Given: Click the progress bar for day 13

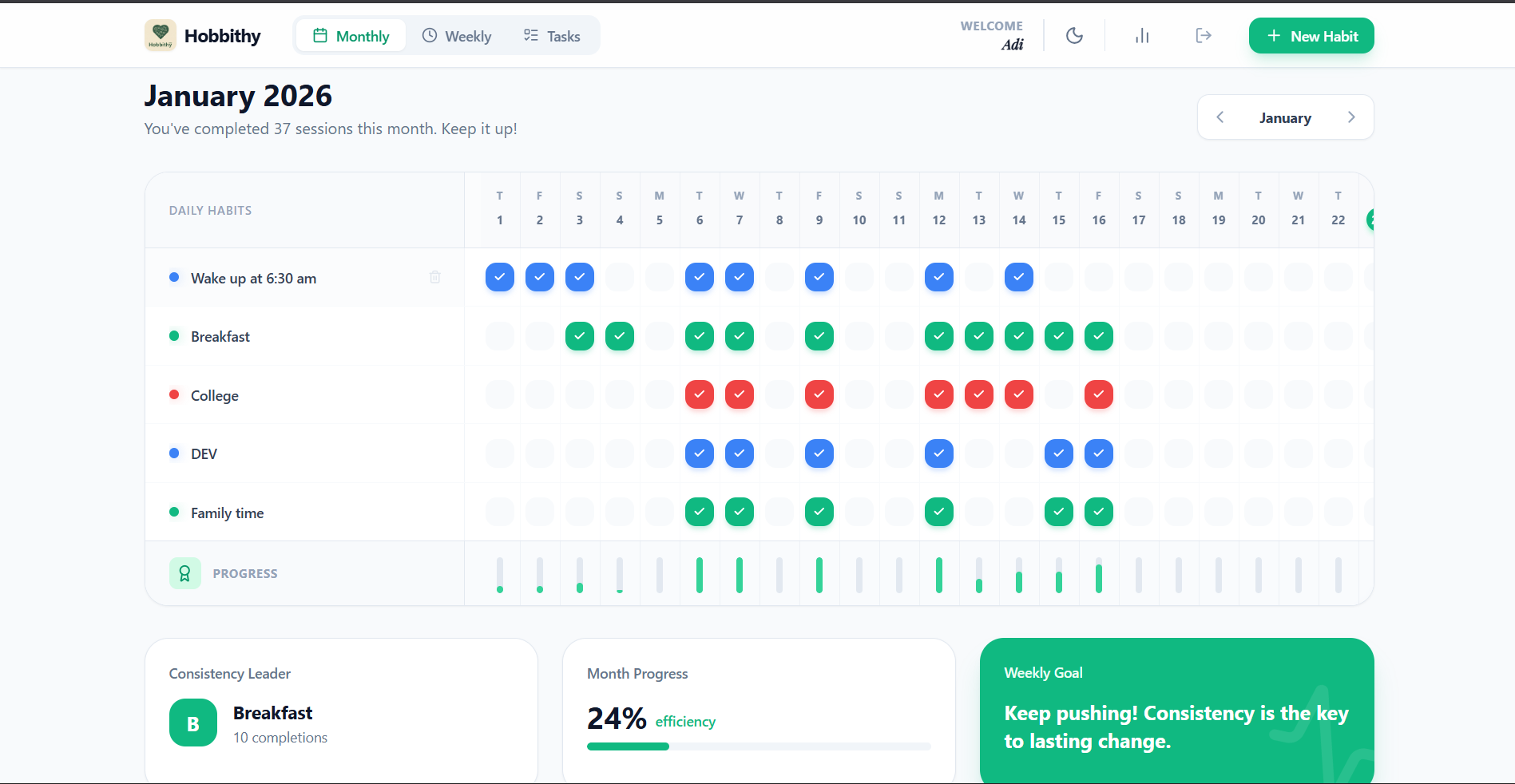Looking at the screenshot, I should 979,575.
